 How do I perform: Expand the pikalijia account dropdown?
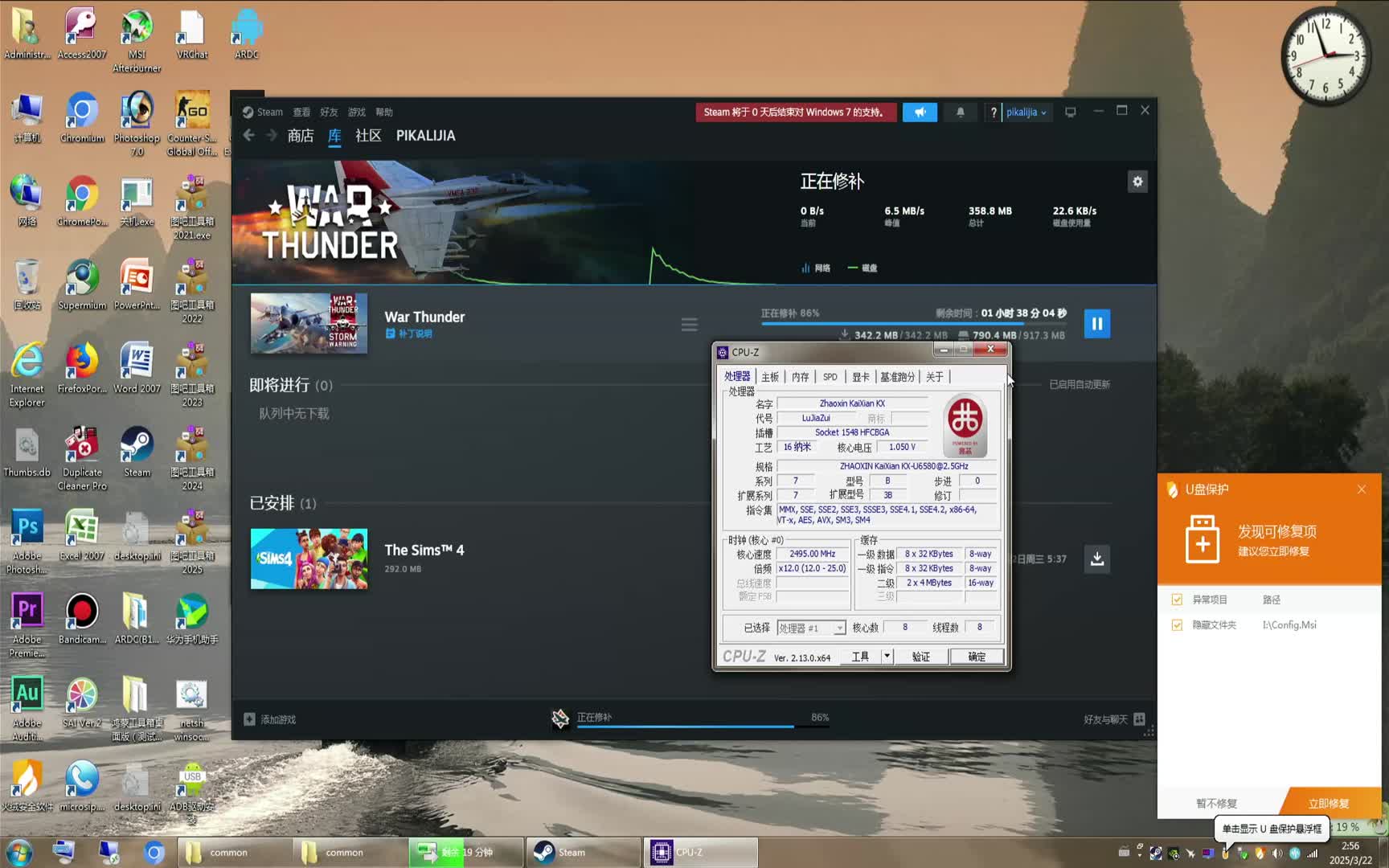(x=1026, y=113)
